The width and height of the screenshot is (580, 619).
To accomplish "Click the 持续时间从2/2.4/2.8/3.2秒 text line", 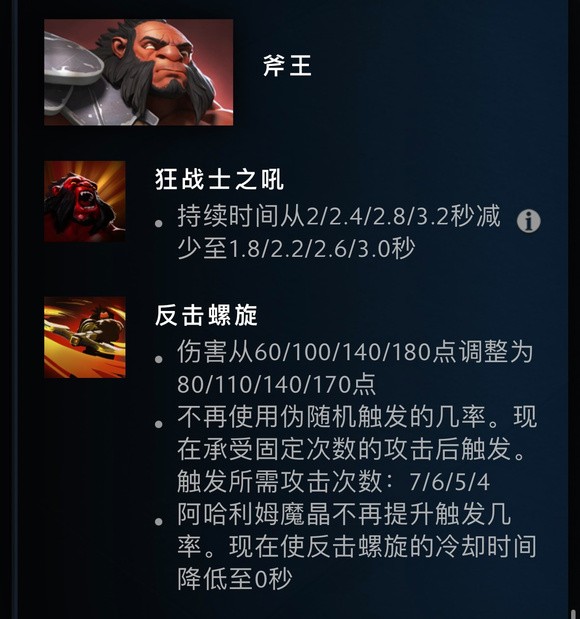I will (x=326, y=216).
